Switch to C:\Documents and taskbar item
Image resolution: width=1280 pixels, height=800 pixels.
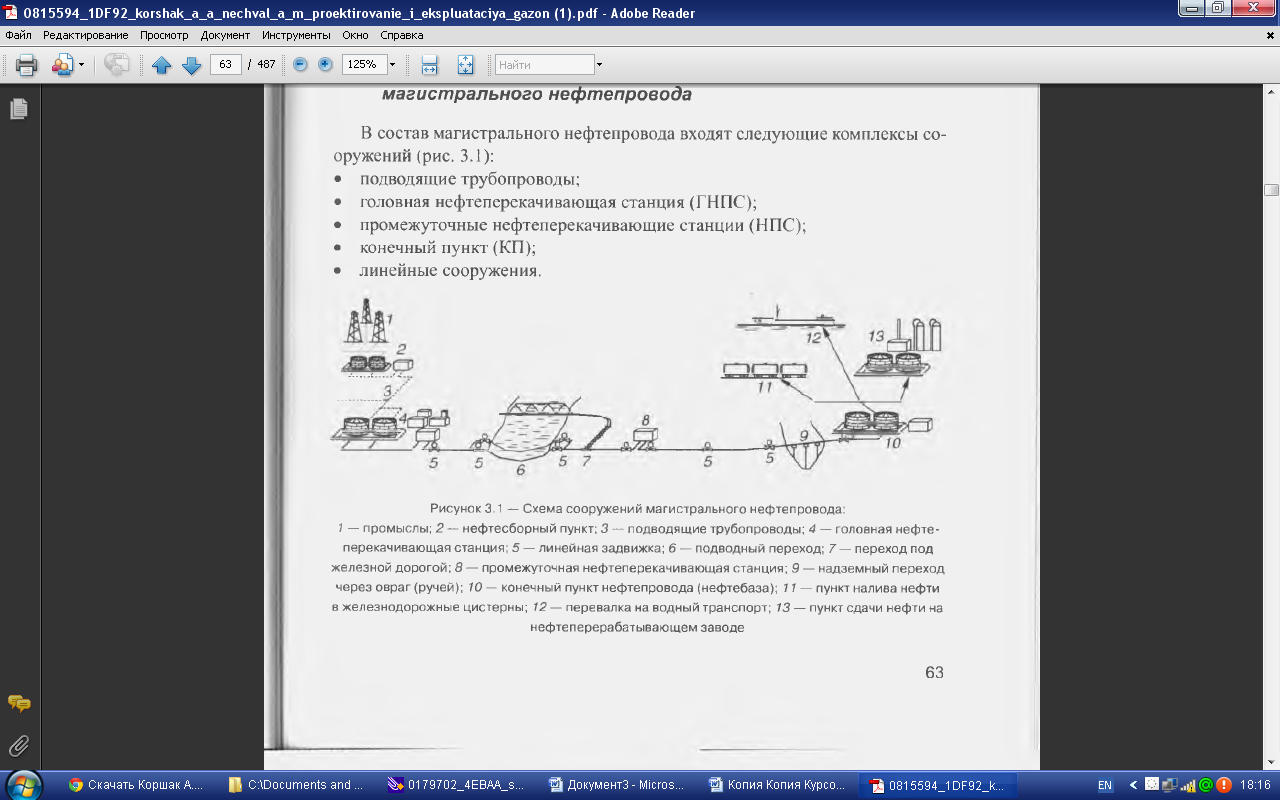click(296, 785)
